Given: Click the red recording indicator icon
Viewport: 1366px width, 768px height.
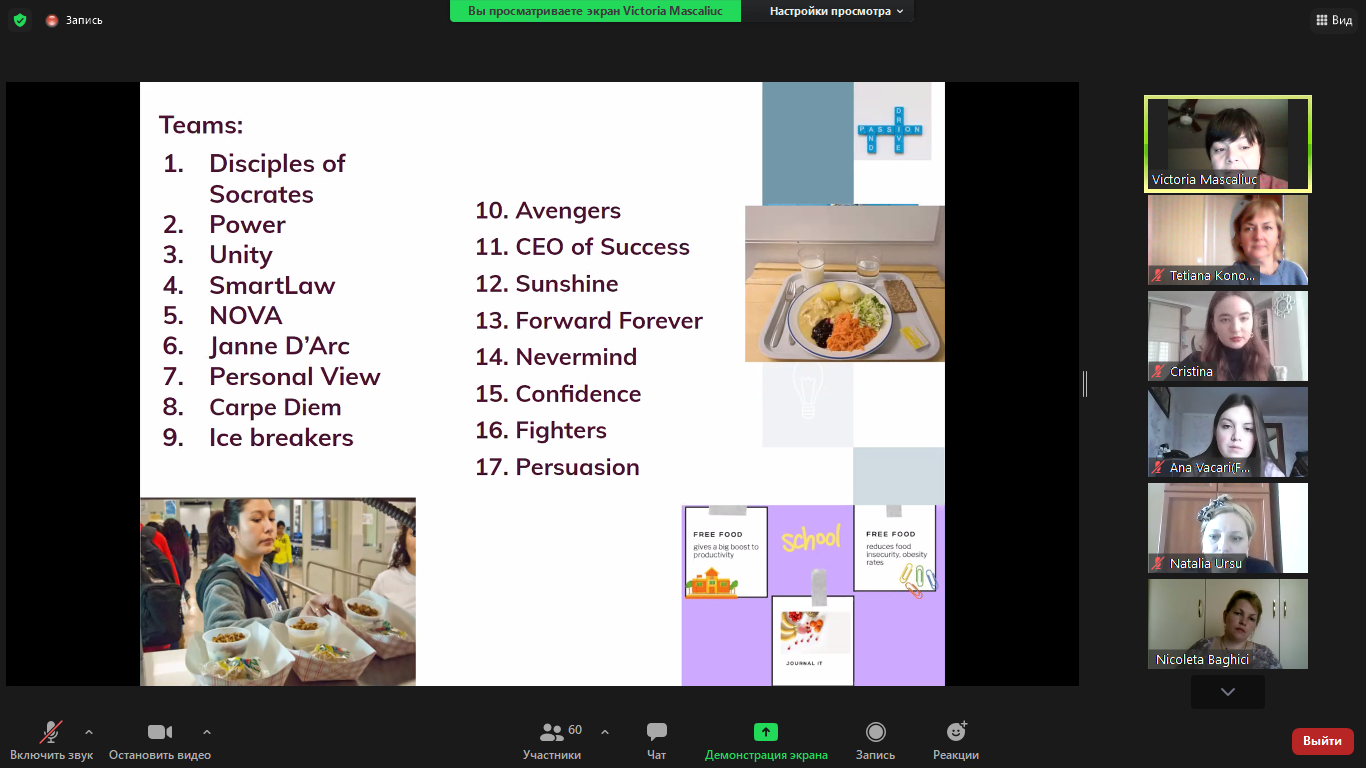Looking at the screenshot, I should (x=52, y=20).
